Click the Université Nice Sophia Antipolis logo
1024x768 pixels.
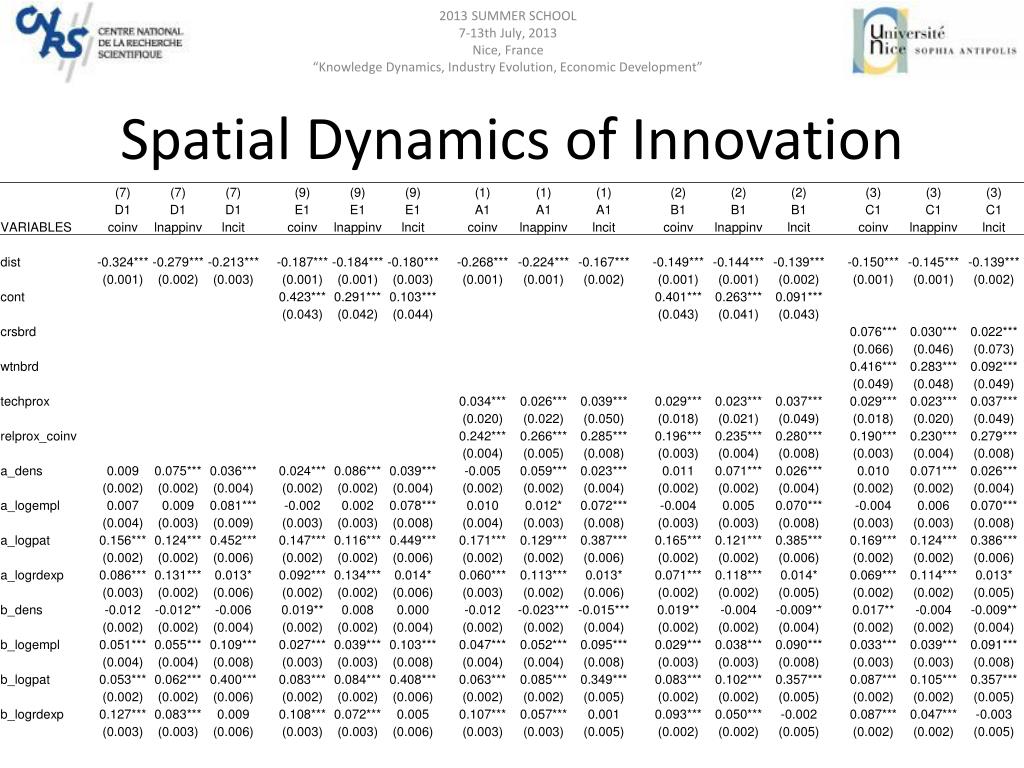[935, 41]
